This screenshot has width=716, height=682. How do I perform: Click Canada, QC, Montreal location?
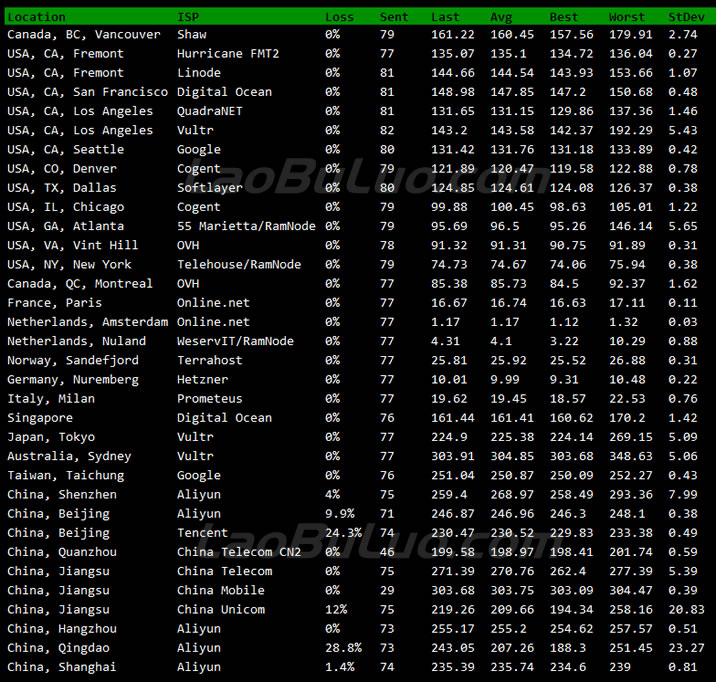[80, 284]
